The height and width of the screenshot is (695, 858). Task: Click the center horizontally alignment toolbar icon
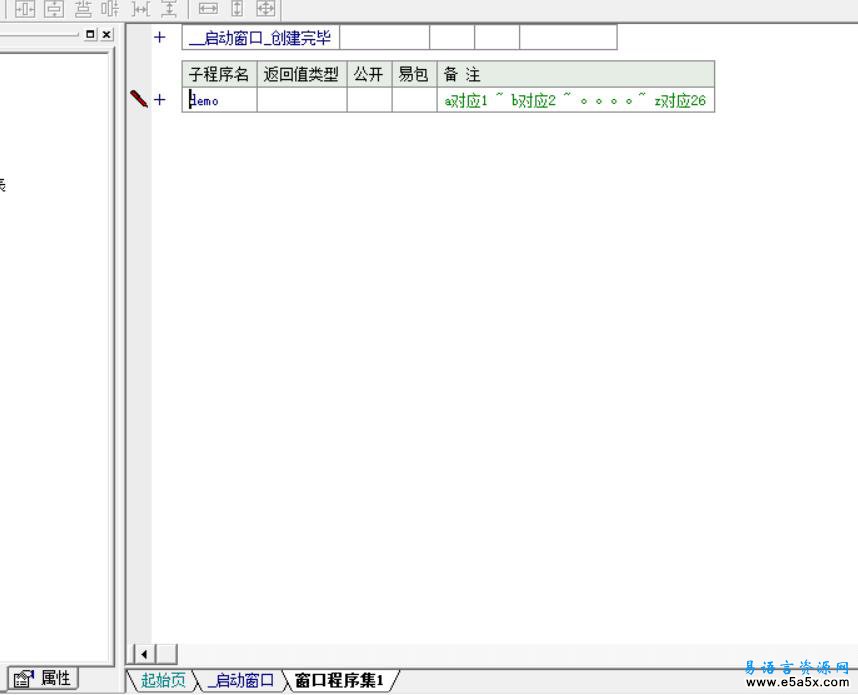coord(24,9)
